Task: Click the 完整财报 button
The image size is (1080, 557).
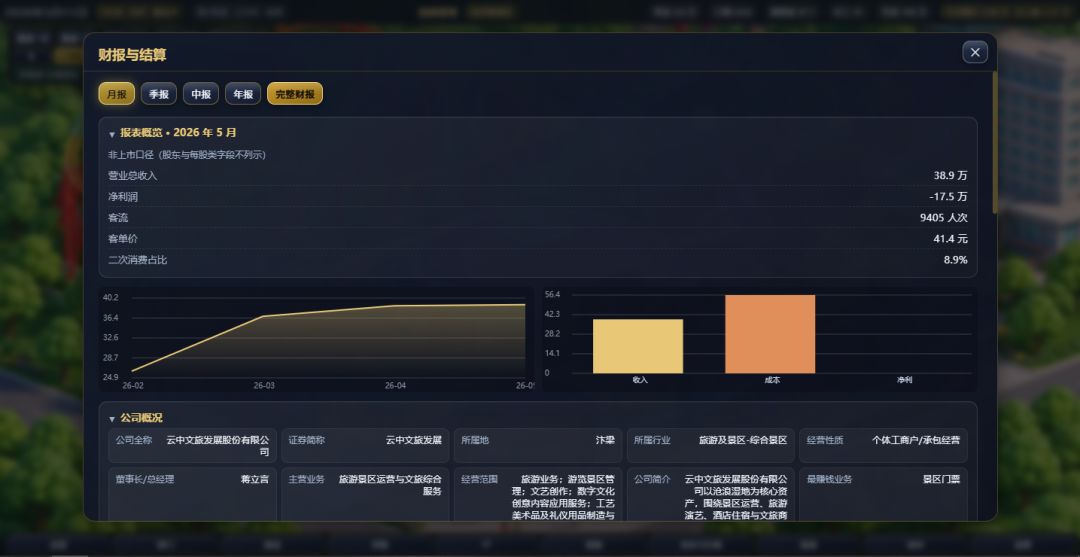Action: (x=295, y=94)
